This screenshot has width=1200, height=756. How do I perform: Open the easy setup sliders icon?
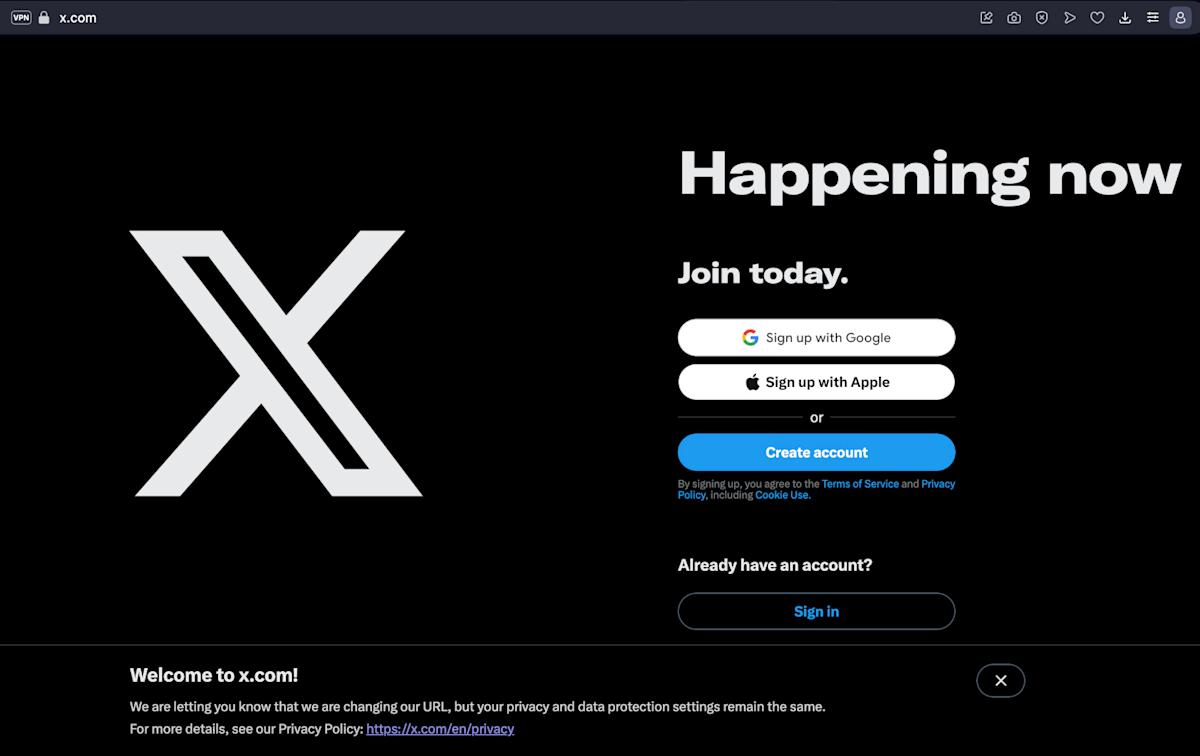coord(1153,17)
